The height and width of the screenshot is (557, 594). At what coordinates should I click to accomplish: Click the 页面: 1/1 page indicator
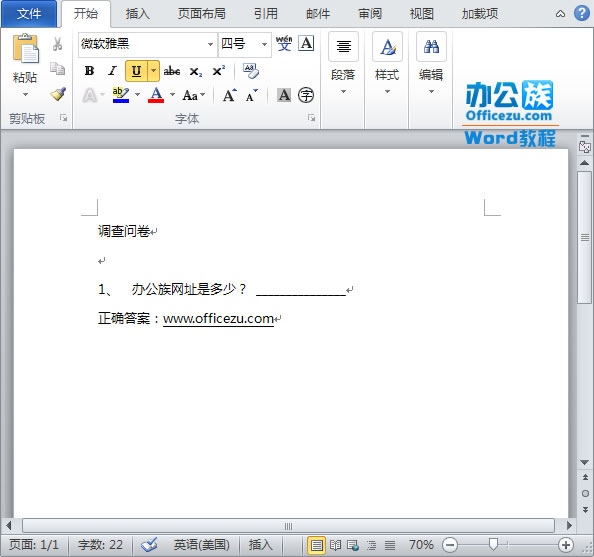[x=34, y=545]
